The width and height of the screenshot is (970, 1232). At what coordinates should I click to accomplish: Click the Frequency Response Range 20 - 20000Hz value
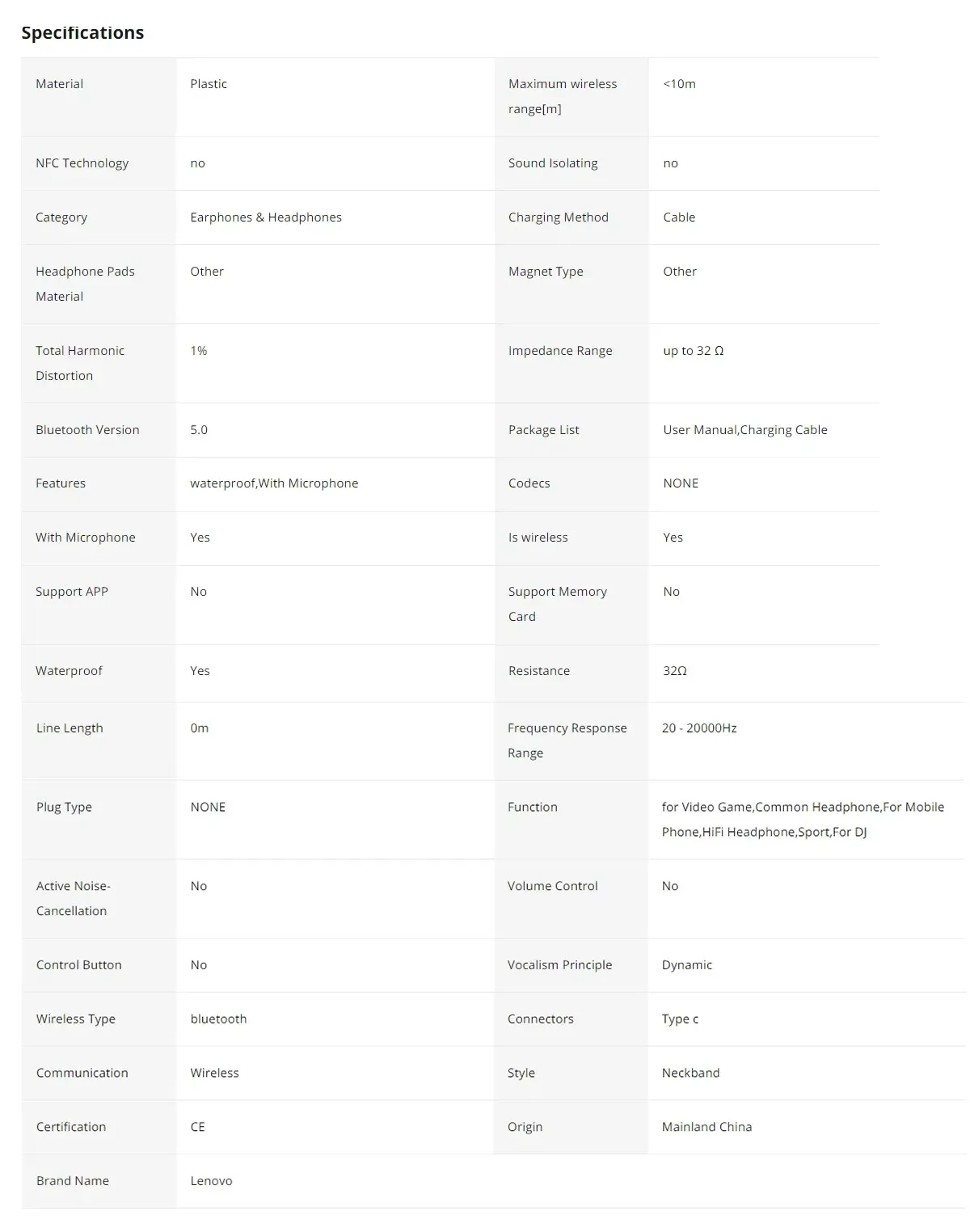point(699,728)
